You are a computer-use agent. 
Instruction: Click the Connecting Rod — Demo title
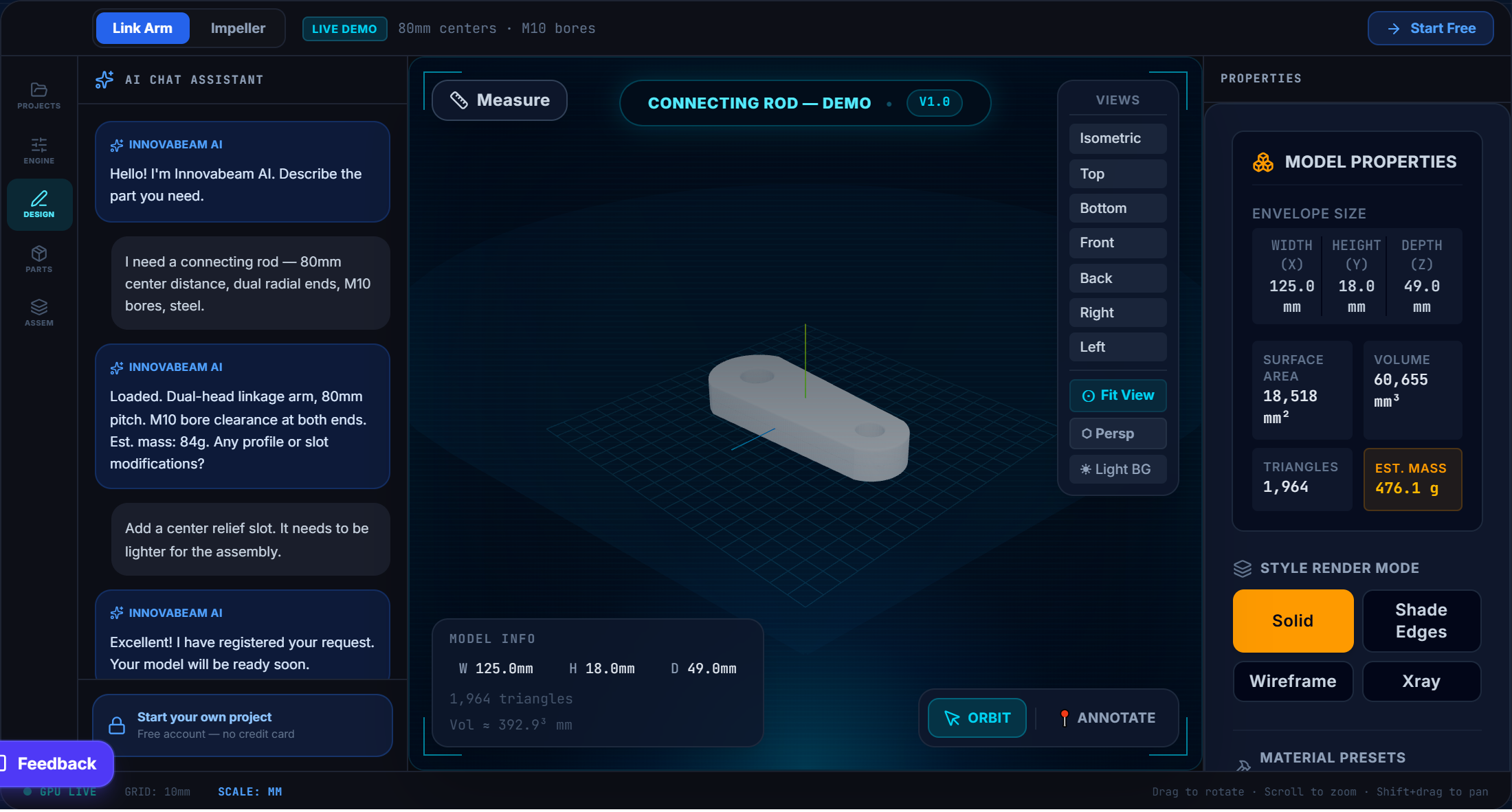tap(759, 103)
